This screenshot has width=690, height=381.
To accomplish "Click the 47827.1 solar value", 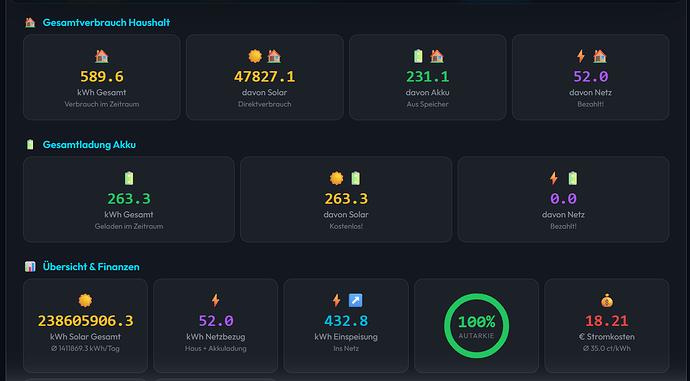I will click(x=264, y=77).
